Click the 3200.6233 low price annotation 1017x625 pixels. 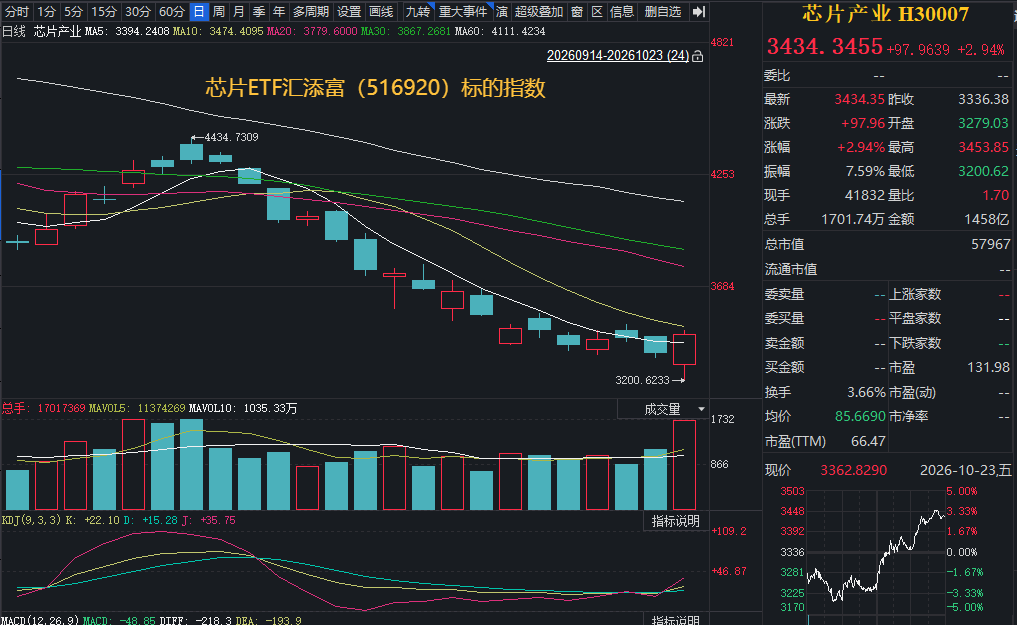642,380
